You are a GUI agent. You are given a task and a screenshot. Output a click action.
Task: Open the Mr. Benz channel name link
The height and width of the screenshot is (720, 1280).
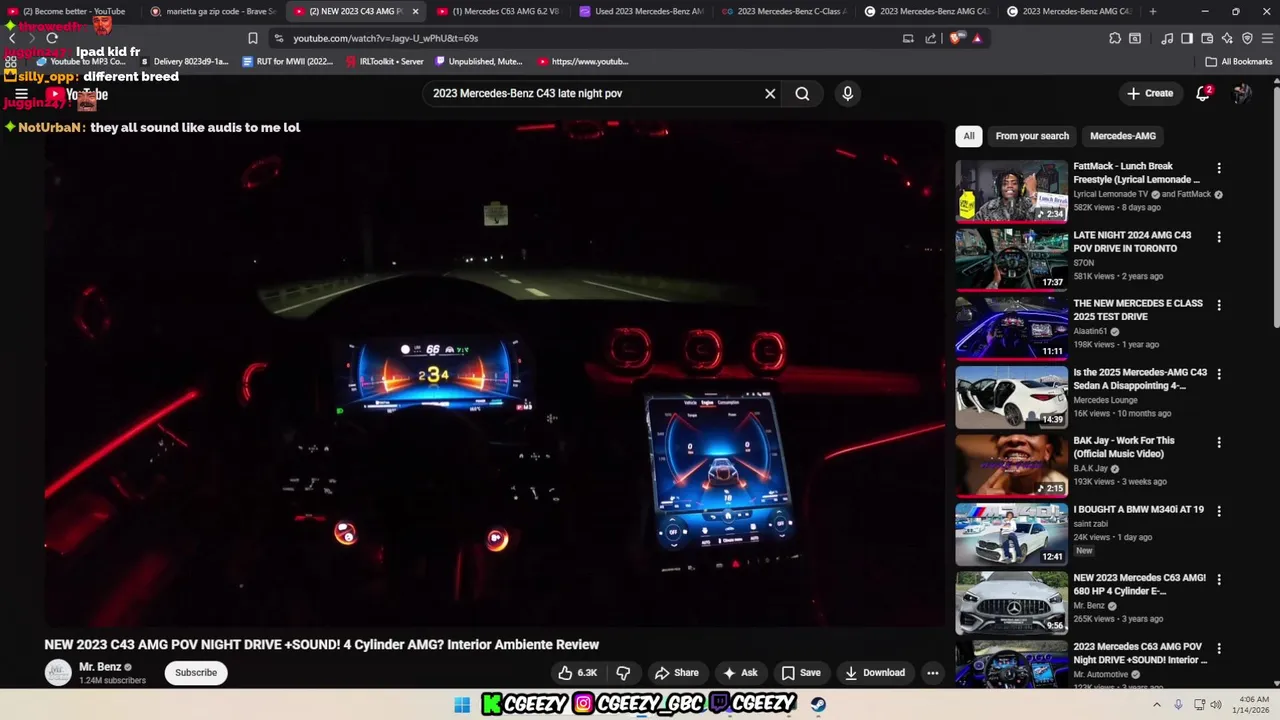click(100, 667)
